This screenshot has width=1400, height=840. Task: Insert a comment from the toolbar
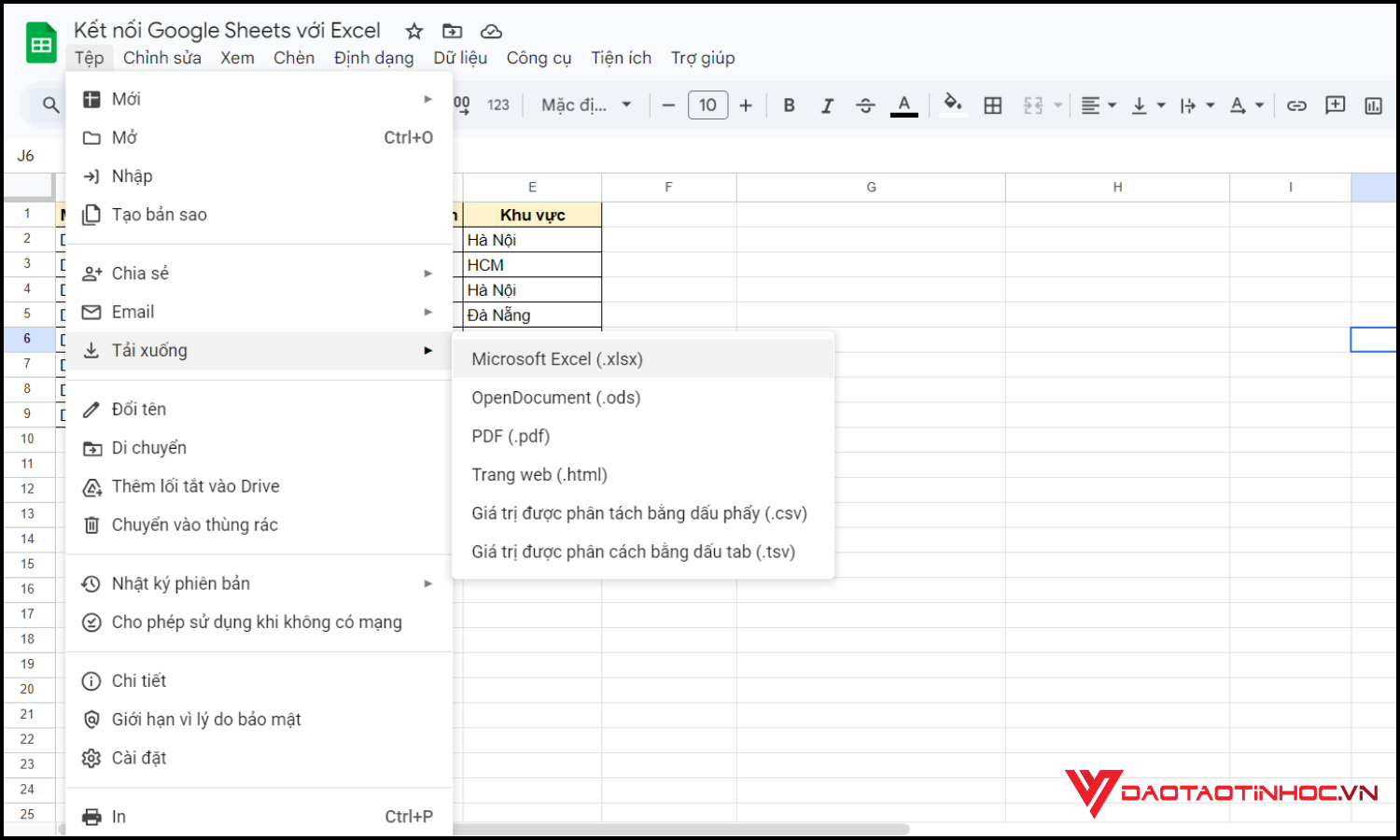coord(1335,105)
